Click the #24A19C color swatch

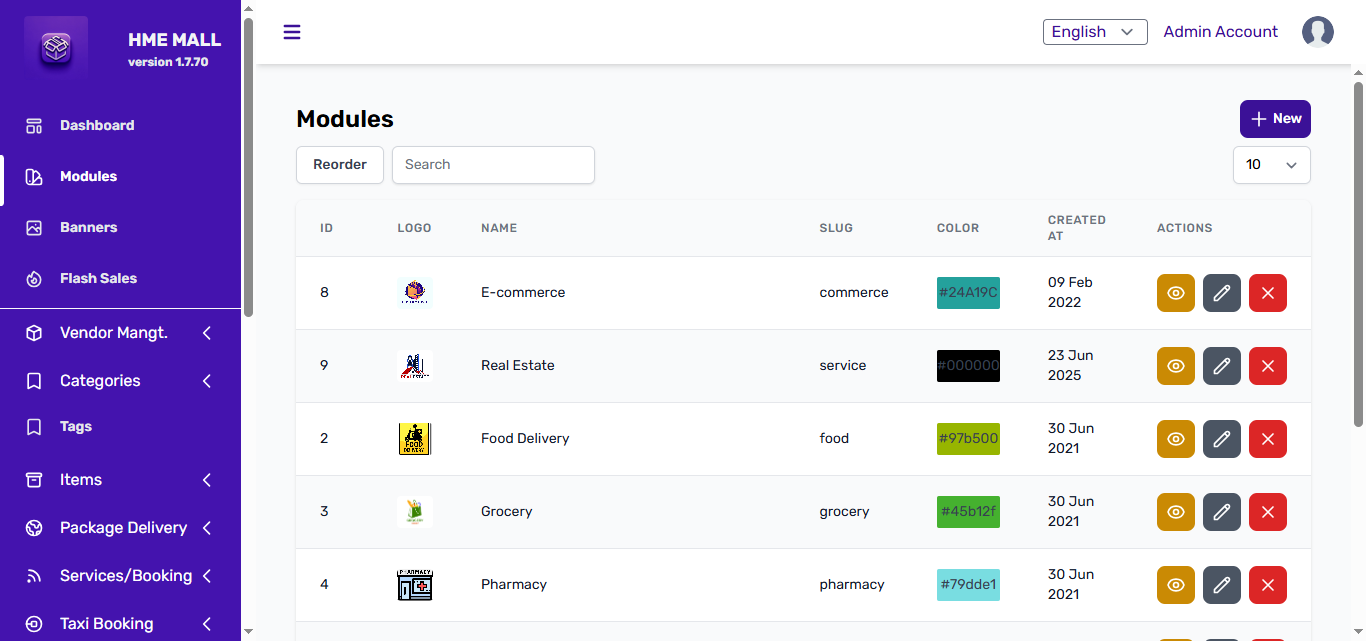968,293
